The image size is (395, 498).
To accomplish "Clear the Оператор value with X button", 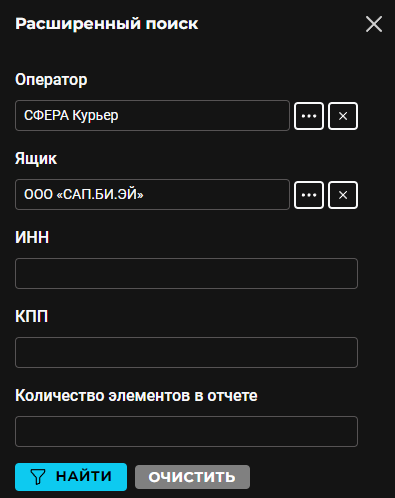I will [x=343, y=116].
